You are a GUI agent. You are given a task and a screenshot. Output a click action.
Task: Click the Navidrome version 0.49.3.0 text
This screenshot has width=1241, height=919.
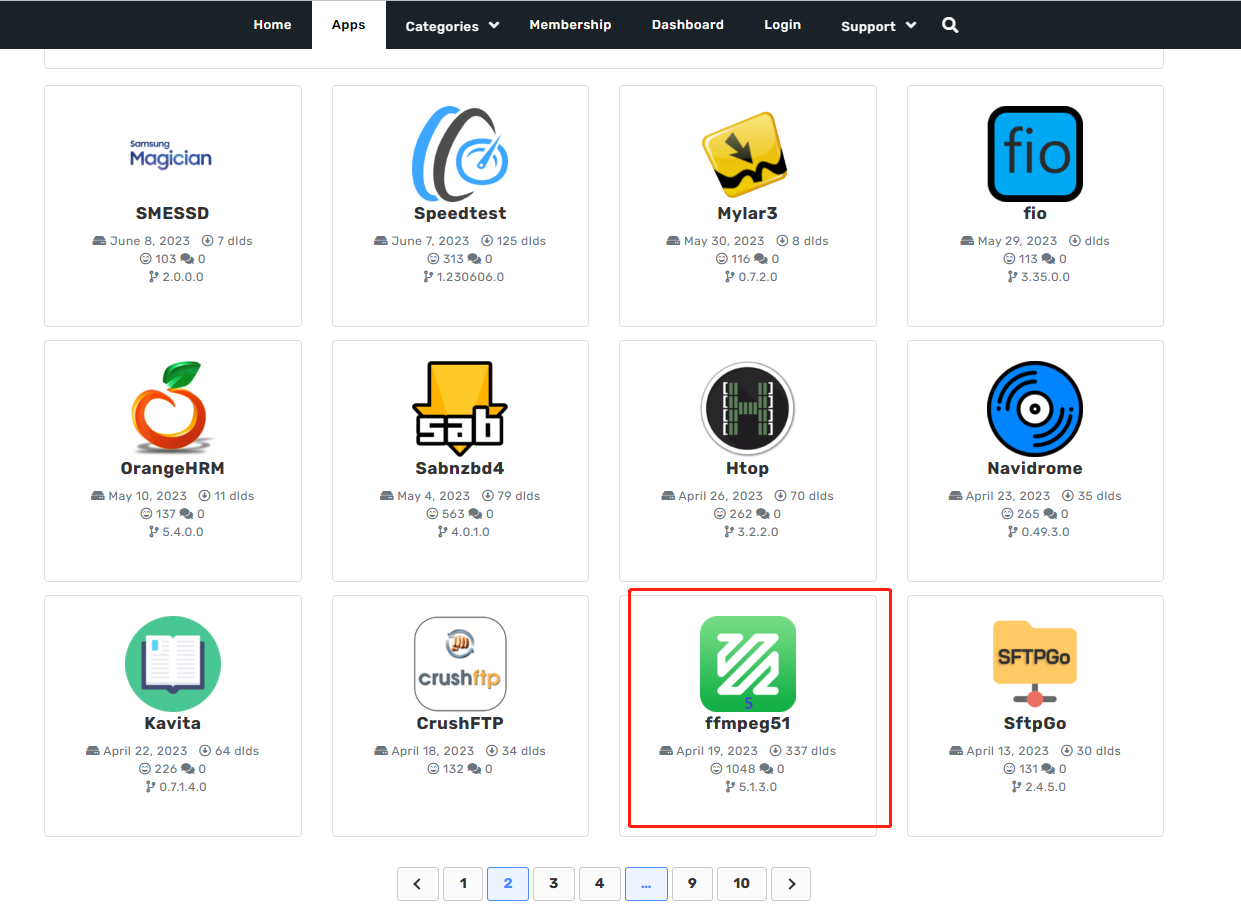(x=1045, y=532)
